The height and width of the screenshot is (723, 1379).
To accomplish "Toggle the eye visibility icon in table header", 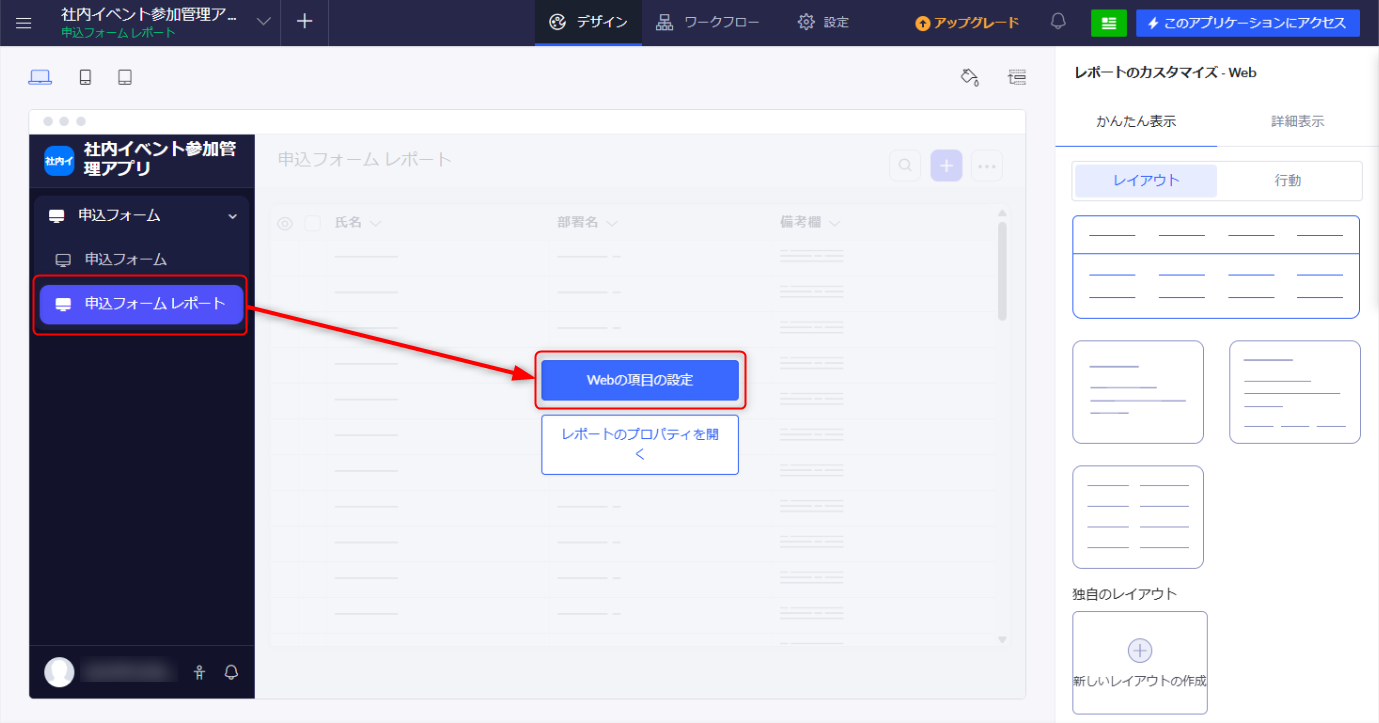I will coord(285,223).
